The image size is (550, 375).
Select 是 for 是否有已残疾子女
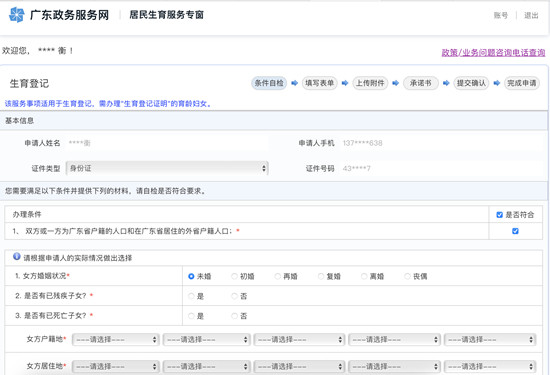[191, 296]
